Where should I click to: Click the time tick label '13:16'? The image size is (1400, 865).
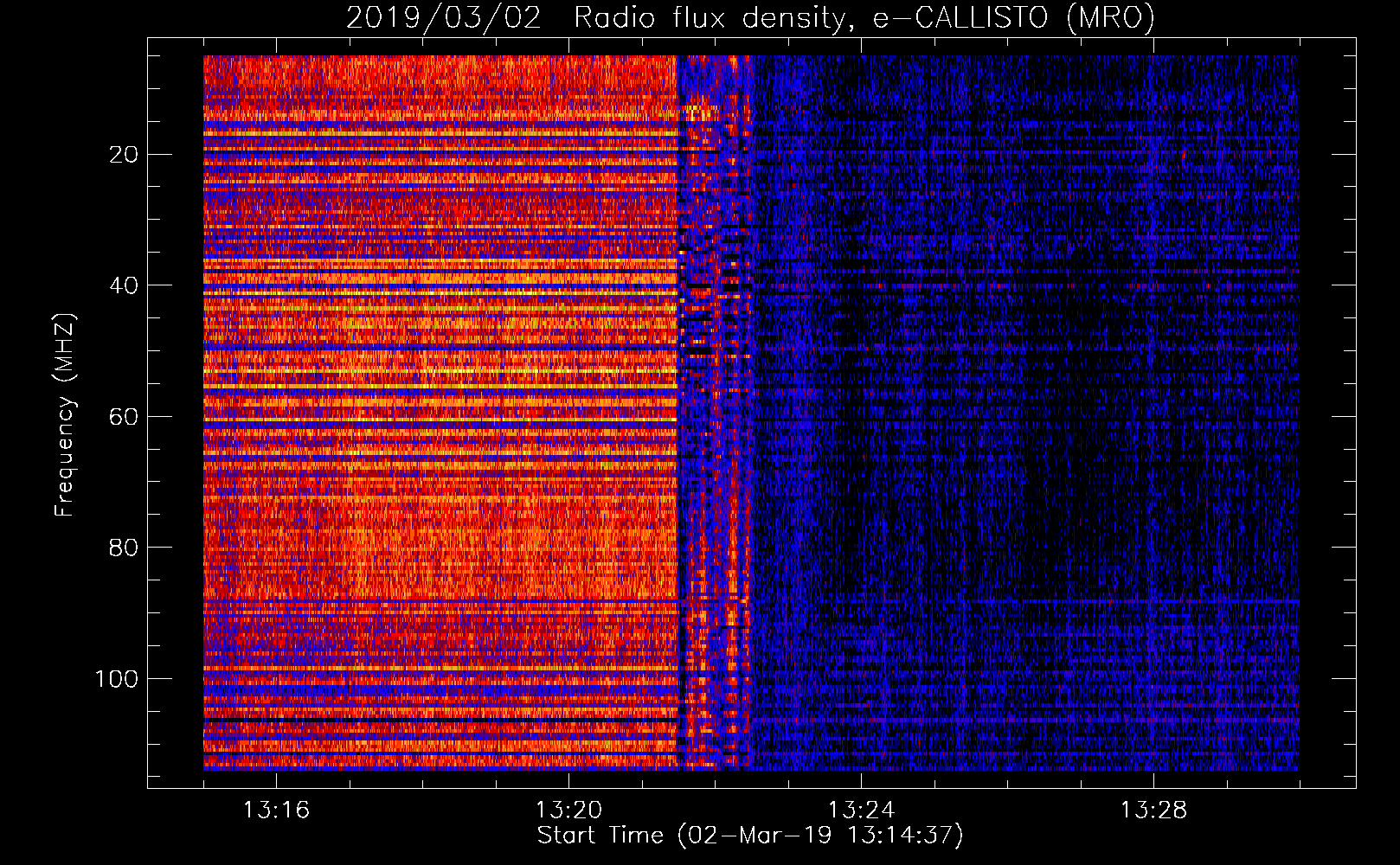coord(276,811)
